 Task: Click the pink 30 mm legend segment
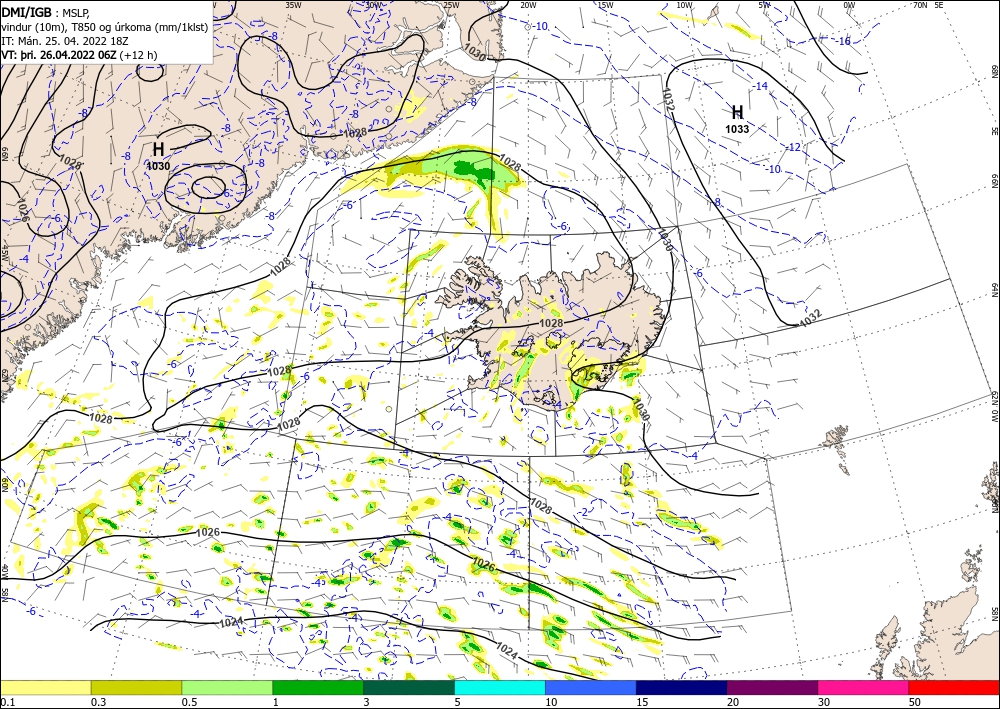point(864,687)
